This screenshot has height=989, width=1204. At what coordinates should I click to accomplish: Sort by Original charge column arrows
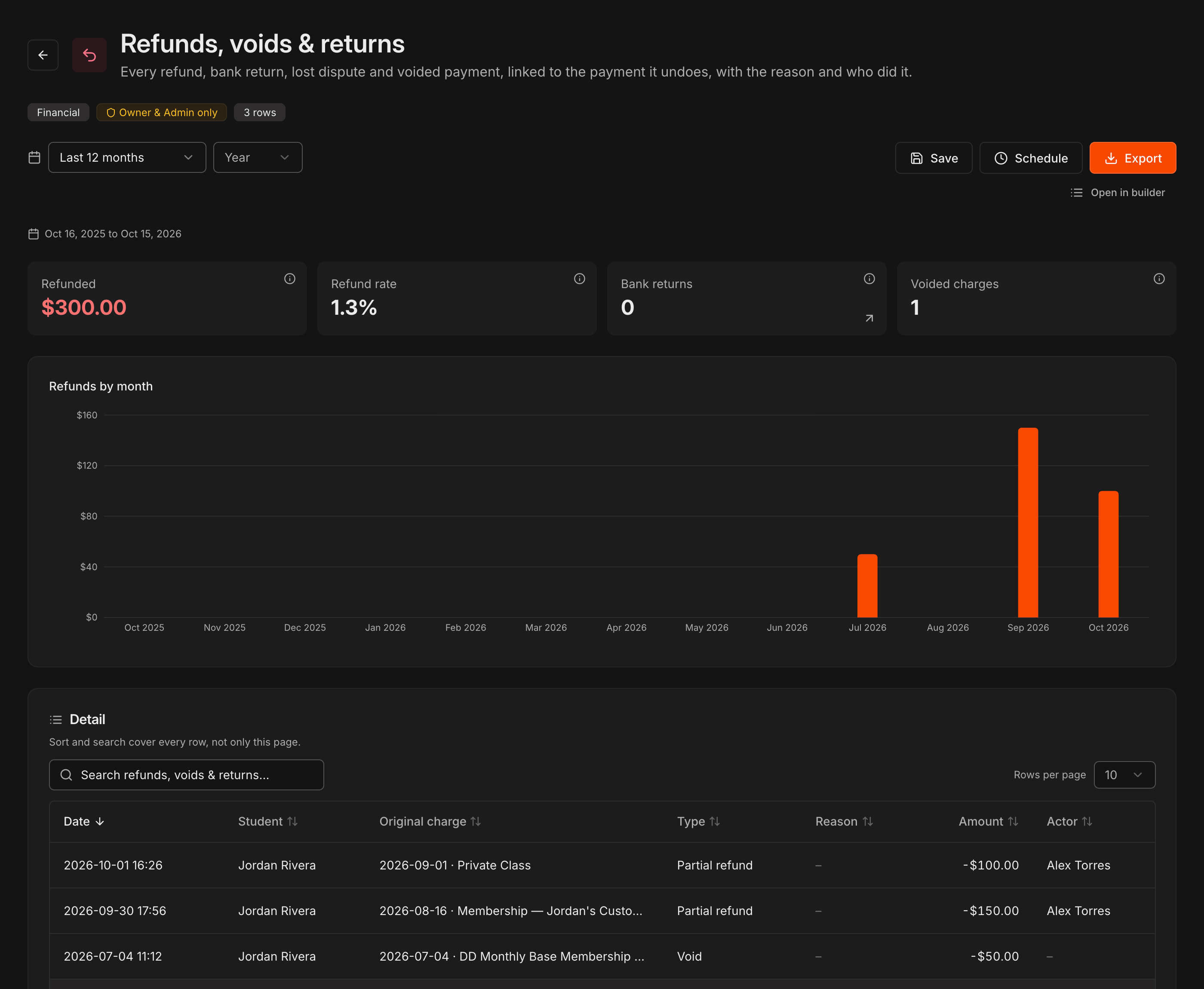coord(476,821)
